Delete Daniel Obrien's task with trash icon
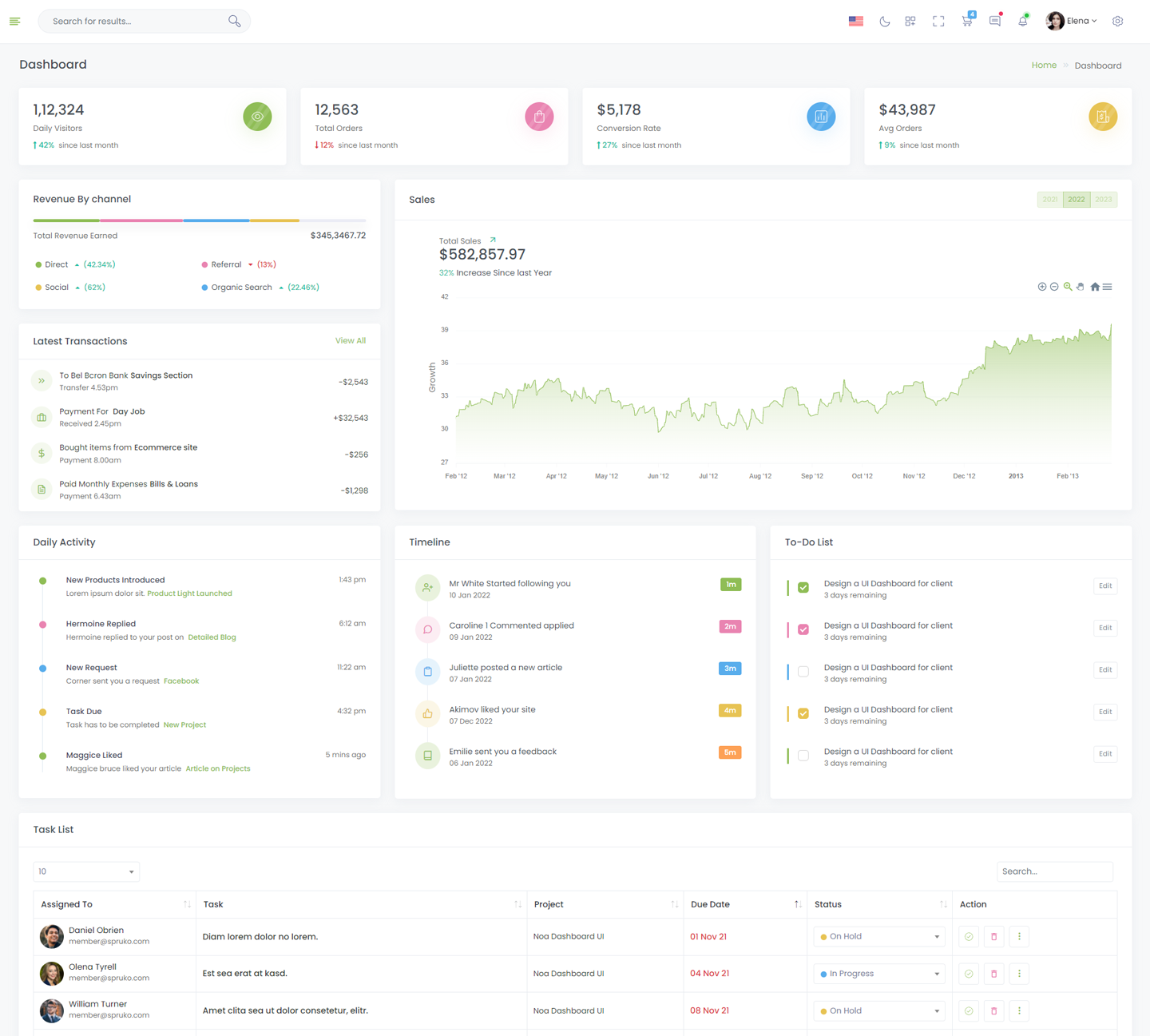Screen dimensions: 1150x1036 coord(993,937)
